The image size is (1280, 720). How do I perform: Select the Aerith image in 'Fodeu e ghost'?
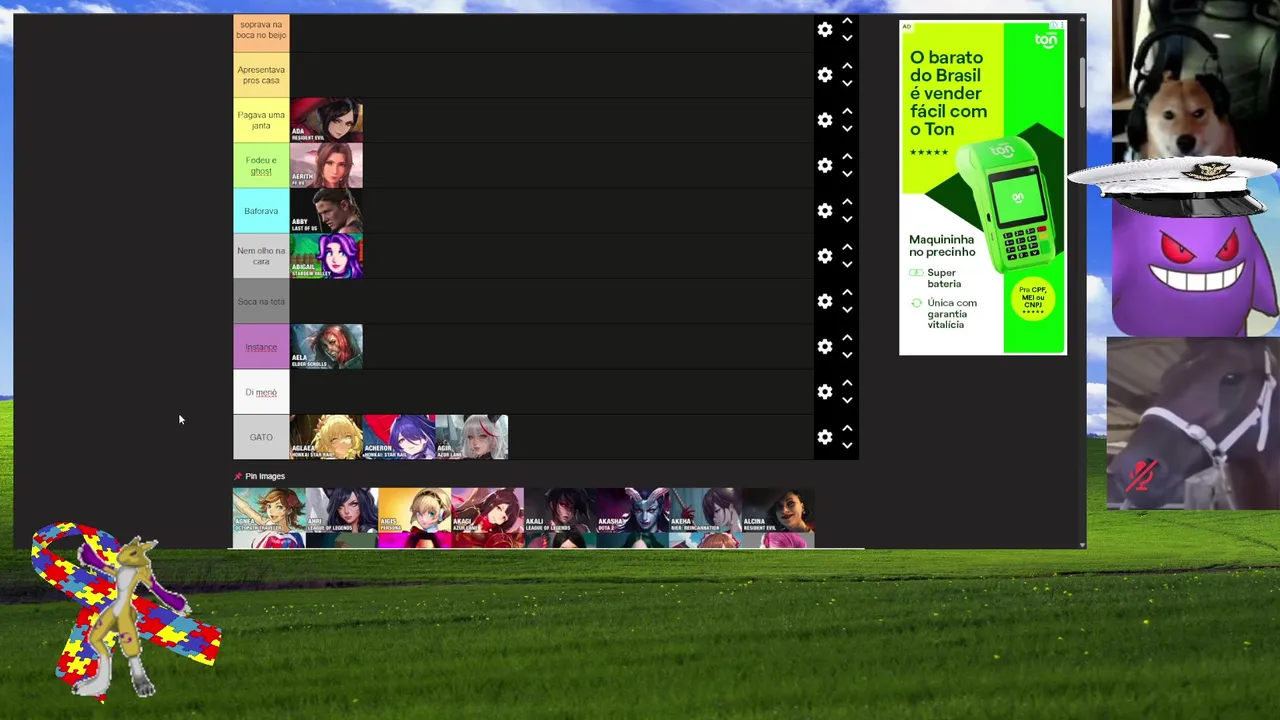point(326,165)
